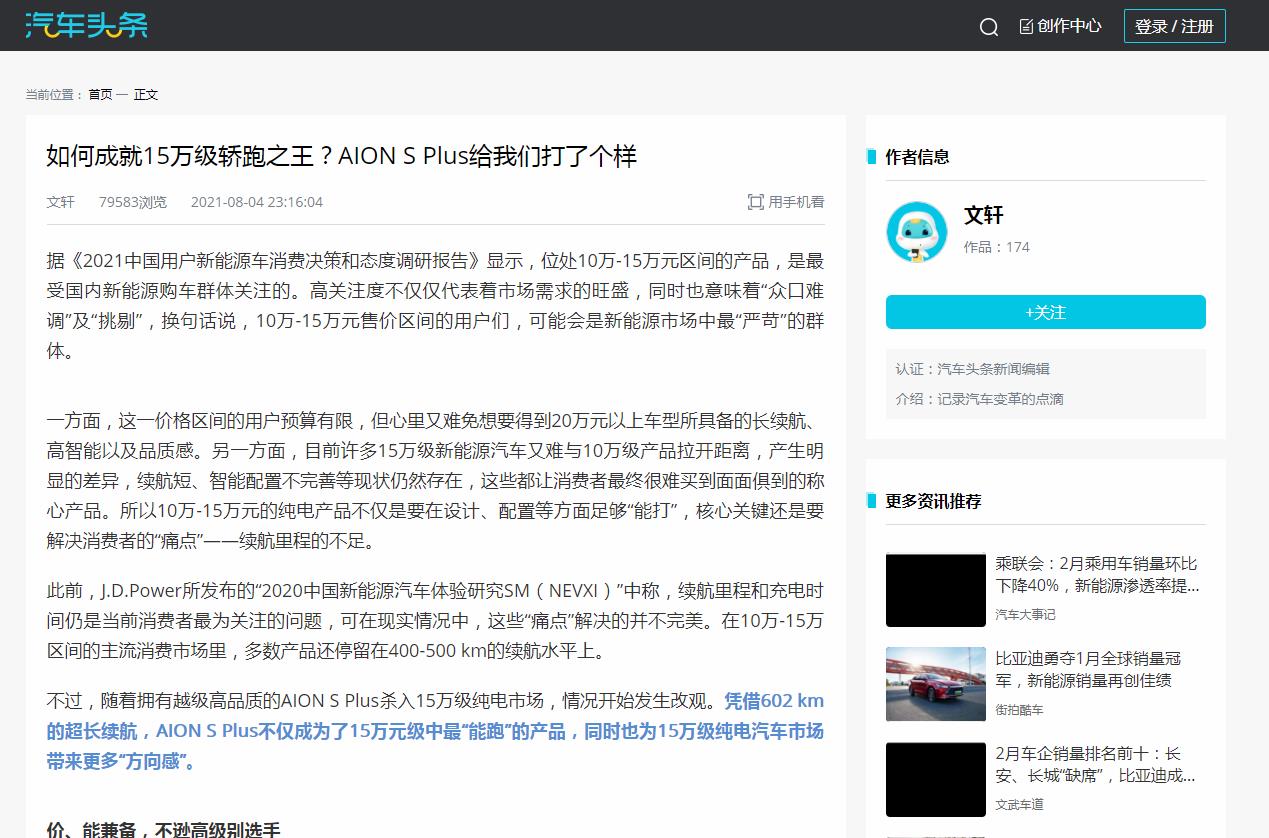Click the 登录 / 注册 button
This screenshot has height=838, width=1269.
coord(1175,26)
